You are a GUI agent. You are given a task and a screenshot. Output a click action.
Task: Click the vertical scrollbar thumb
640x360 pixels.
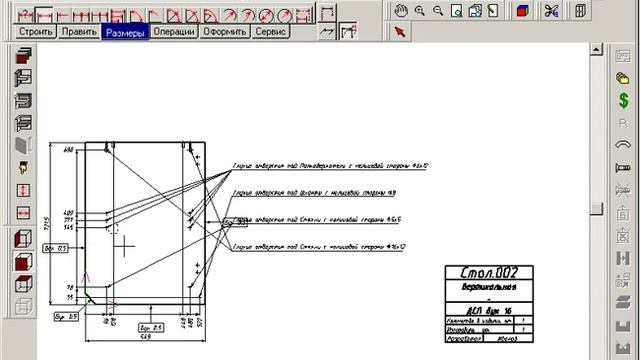(x=596, y=209)
